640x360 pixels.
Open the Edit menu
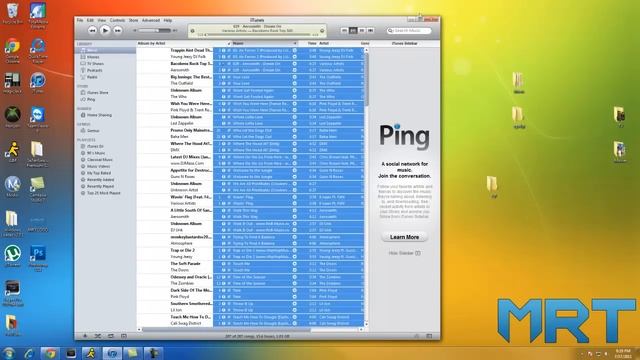pyautogui.click(x=90, y=20)
